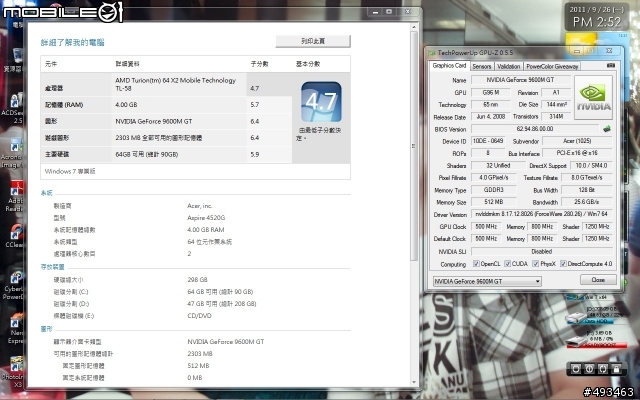Open PhotoImpact X3 desktop shortcut
640x400 pixels.
point(16,365)
